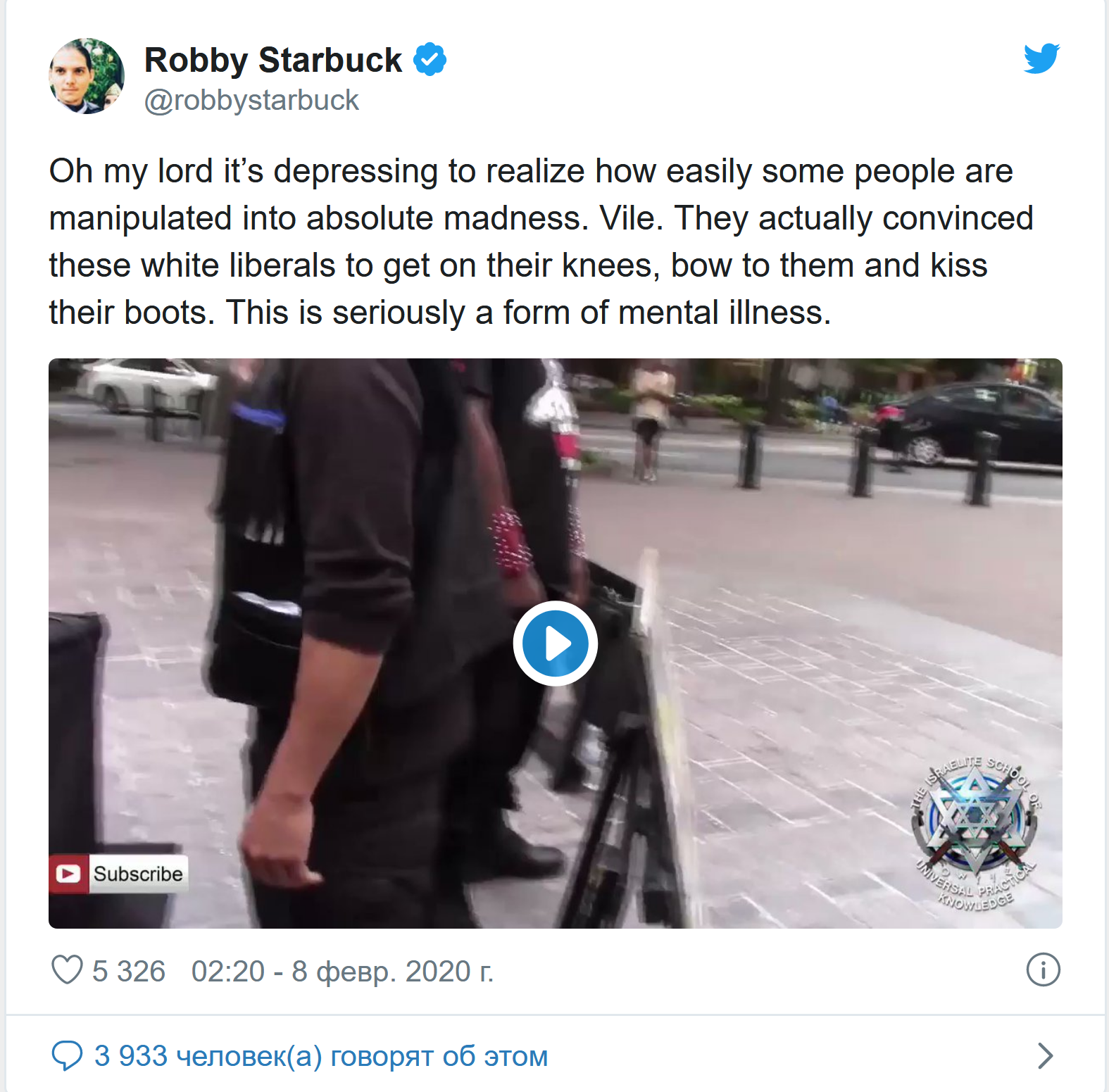This screenshot has width=1109, height=1092.
Task: Click the YouTube logo beside Subscribe
Action: [68, 874]
